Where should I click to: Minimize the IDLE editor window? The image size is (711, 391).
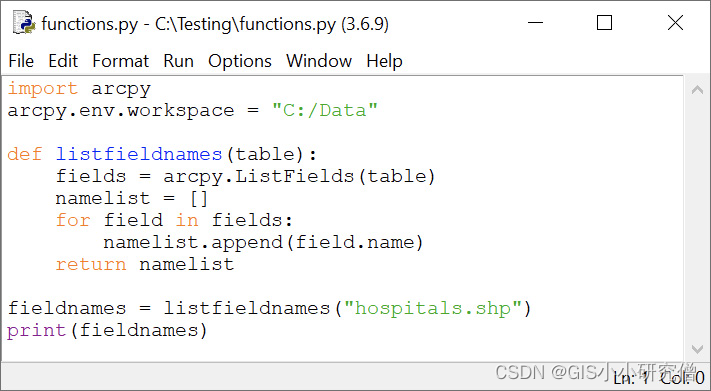[x=535, y=23]
